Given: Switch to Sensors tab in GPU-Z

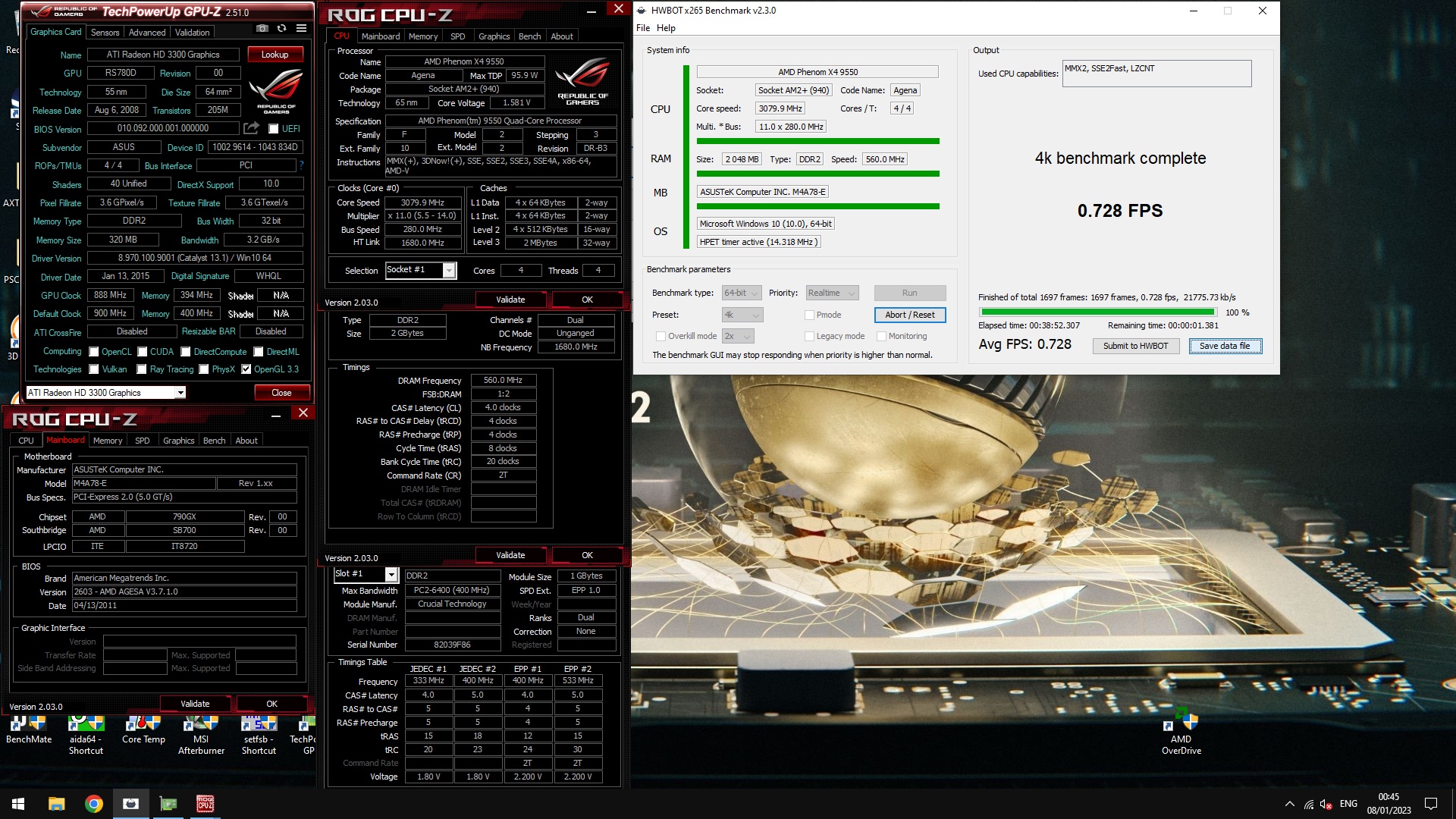Looking at the screenshot, I should coord(105,33).
